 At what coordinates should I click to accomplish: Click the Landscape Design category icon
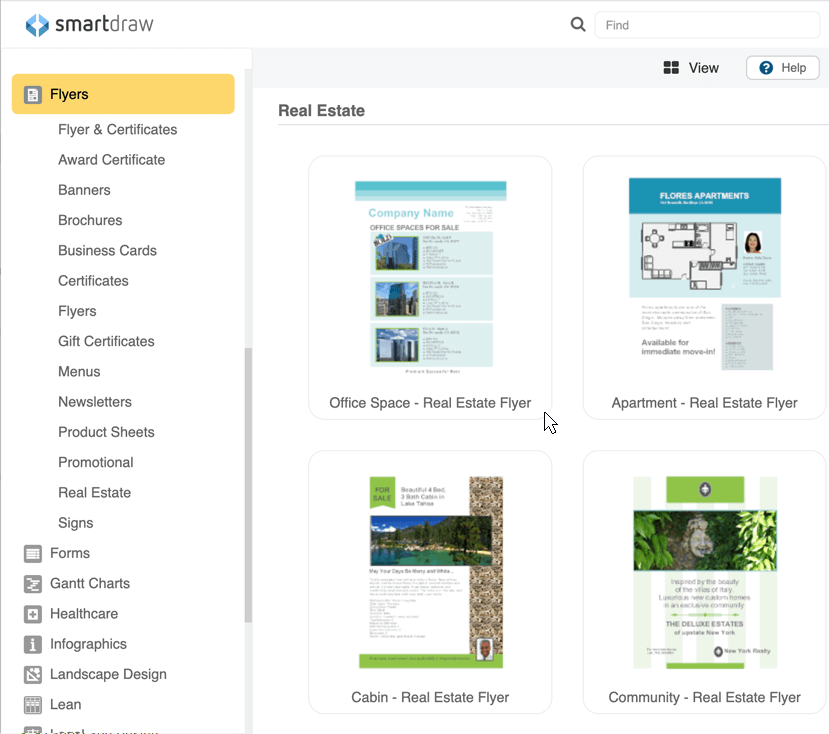pos(33,674)
